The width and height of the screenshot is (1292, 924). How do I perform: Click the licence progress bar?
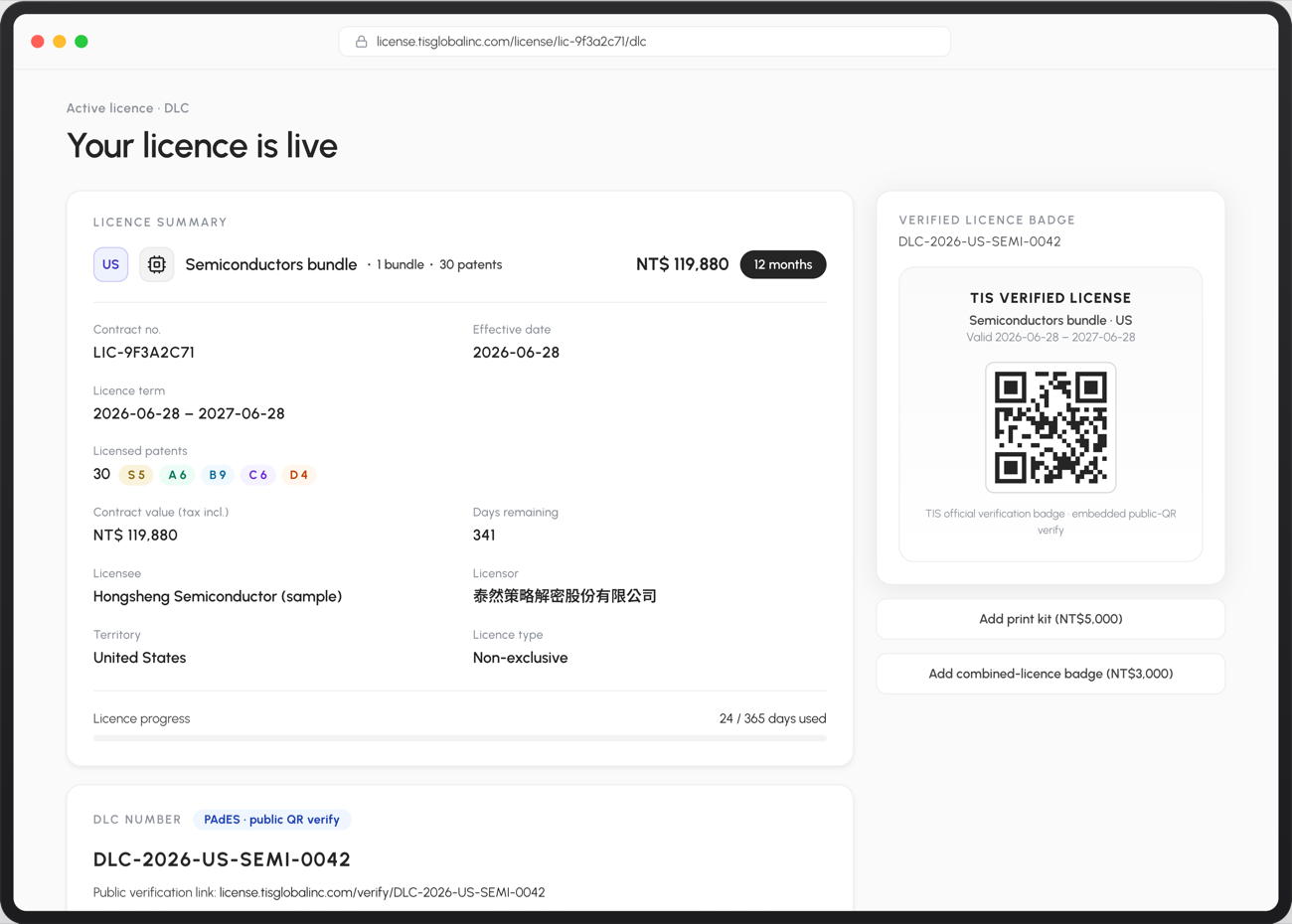[x=459, y=738]
